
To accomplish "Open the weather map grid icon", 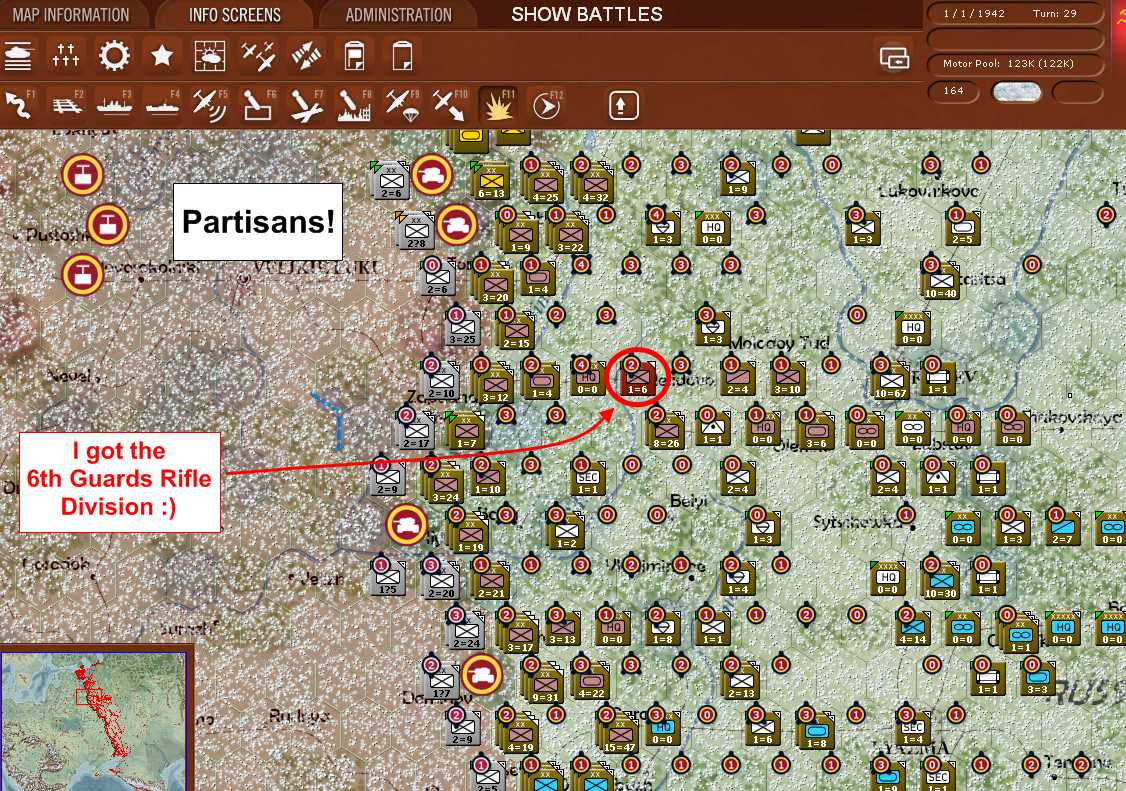I will tap(210, 56).
